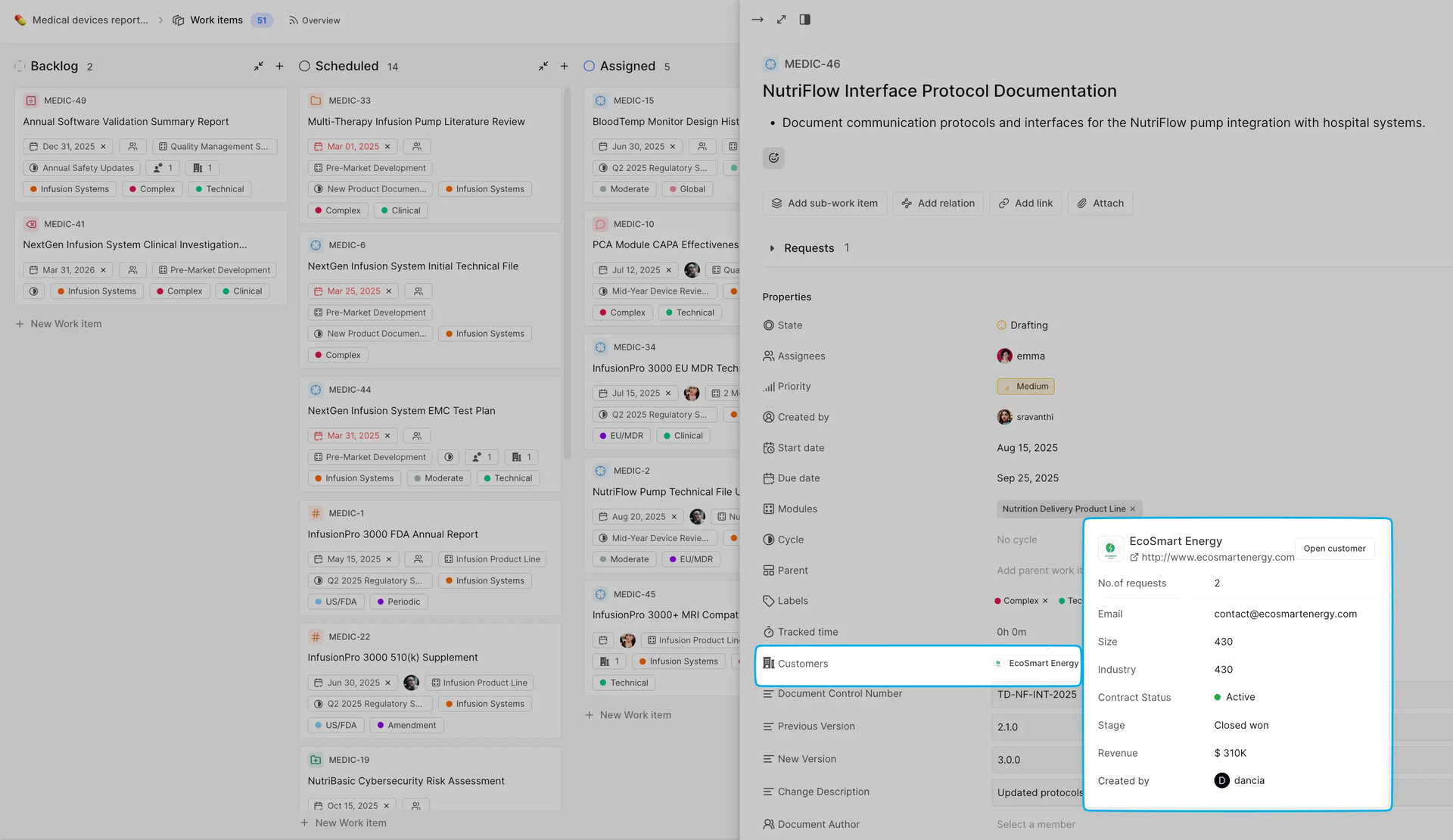
Task: Collapse the Backlog column
Action: (x=258, y=67)
